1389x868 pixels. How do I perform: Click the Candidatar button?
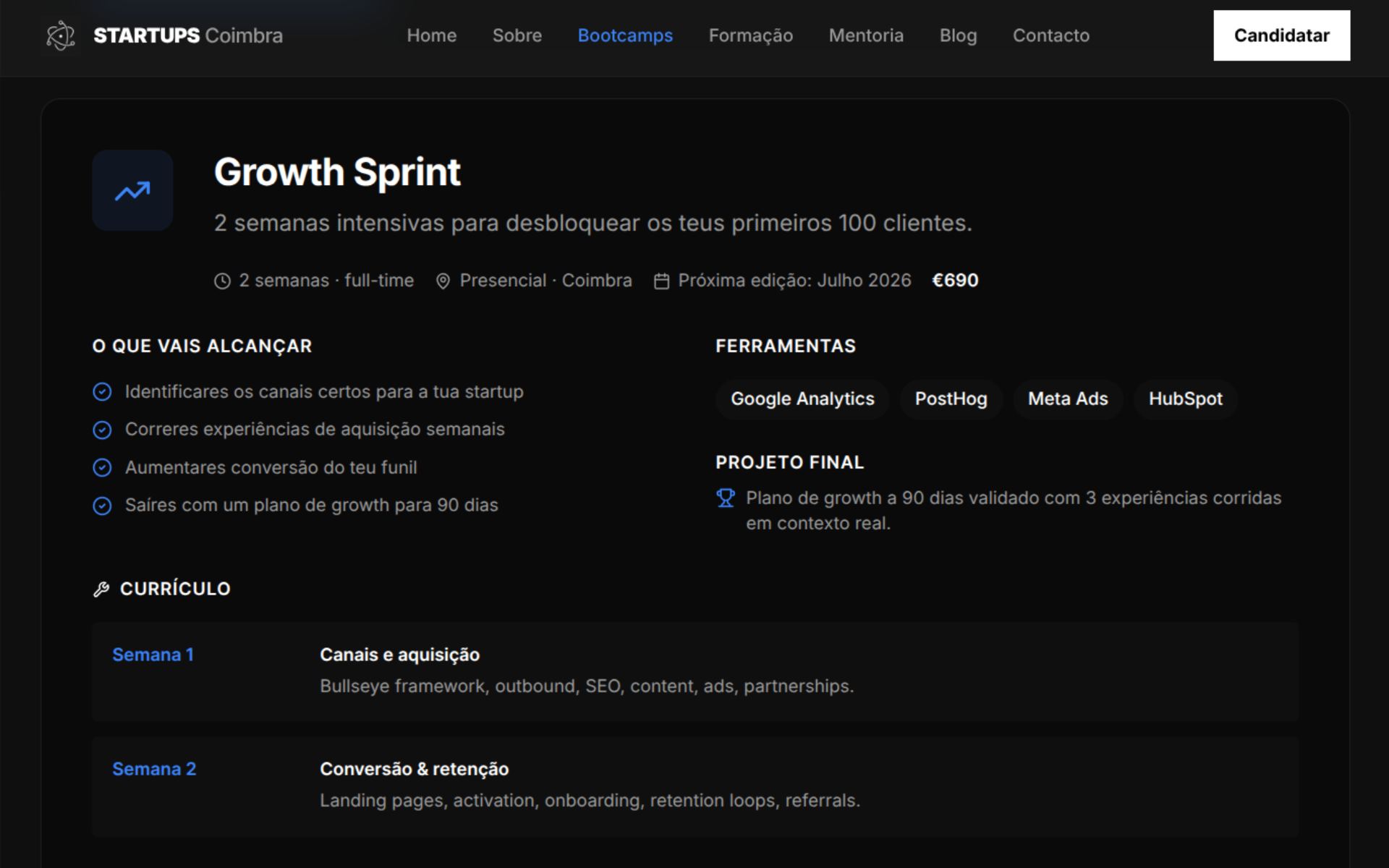(x=1281, y=35)
